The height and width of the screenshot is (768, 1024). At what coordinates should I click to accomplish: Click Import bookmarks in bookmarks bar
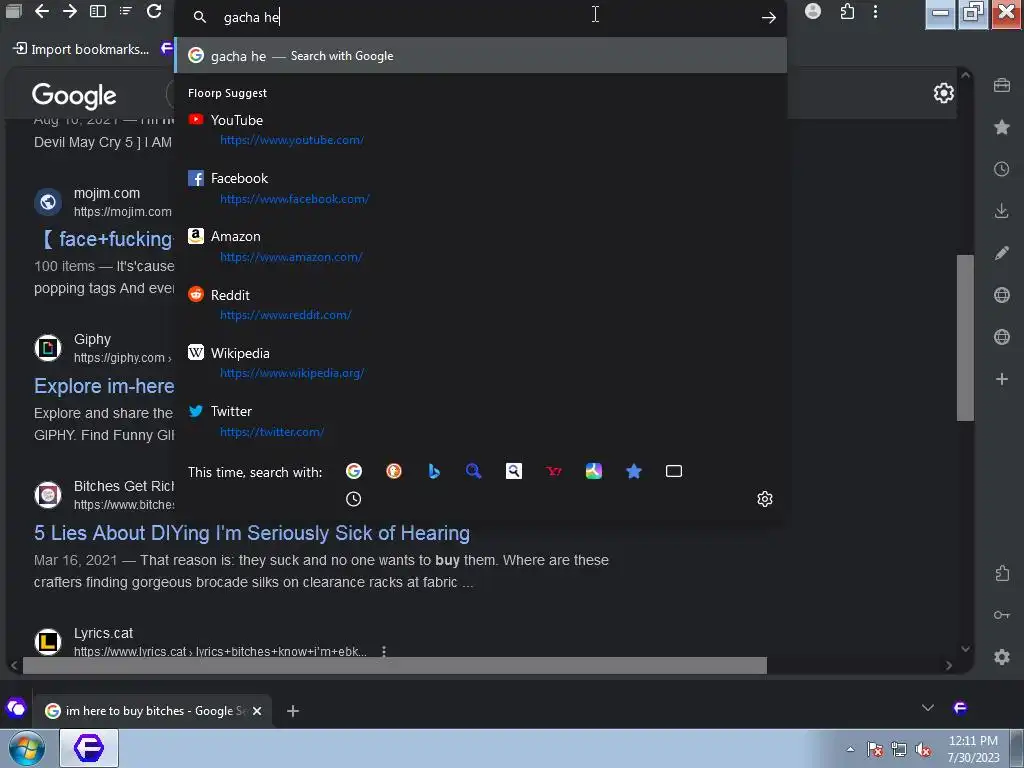pos(82,49)
